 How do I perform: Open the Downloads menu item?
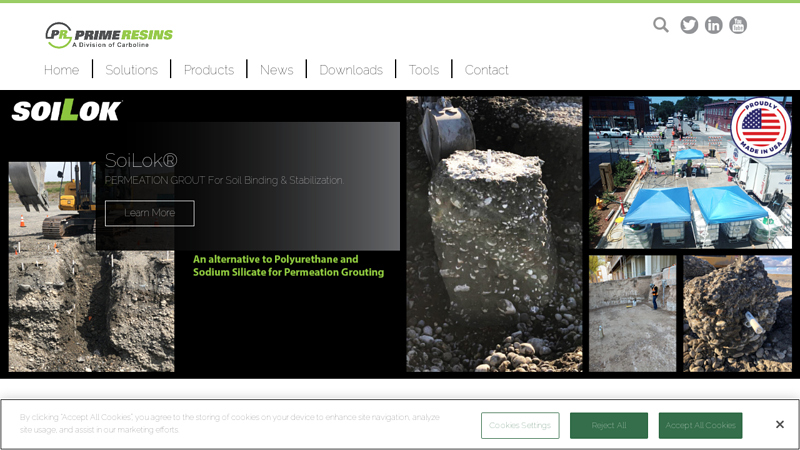(x=351, y=70)
